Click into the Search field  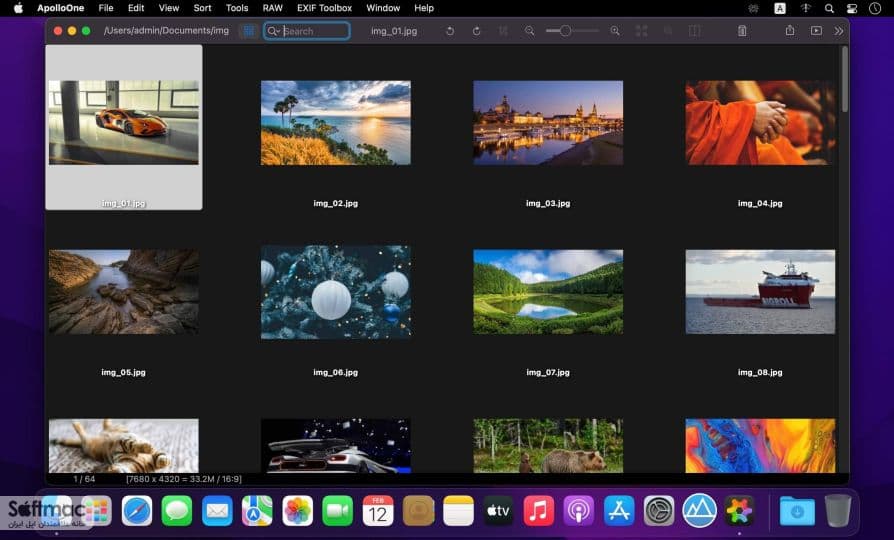point(307,31)
